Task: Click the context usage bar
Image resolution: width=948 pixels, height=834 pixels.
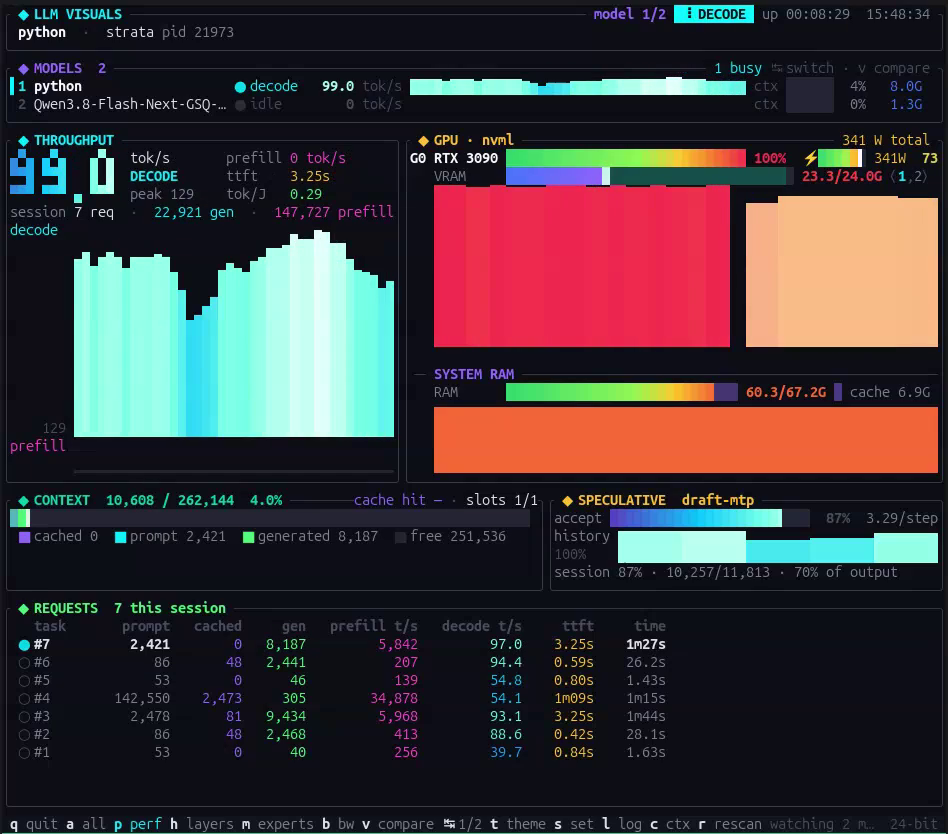Action: pyautogui.click(x=270, y=518)
